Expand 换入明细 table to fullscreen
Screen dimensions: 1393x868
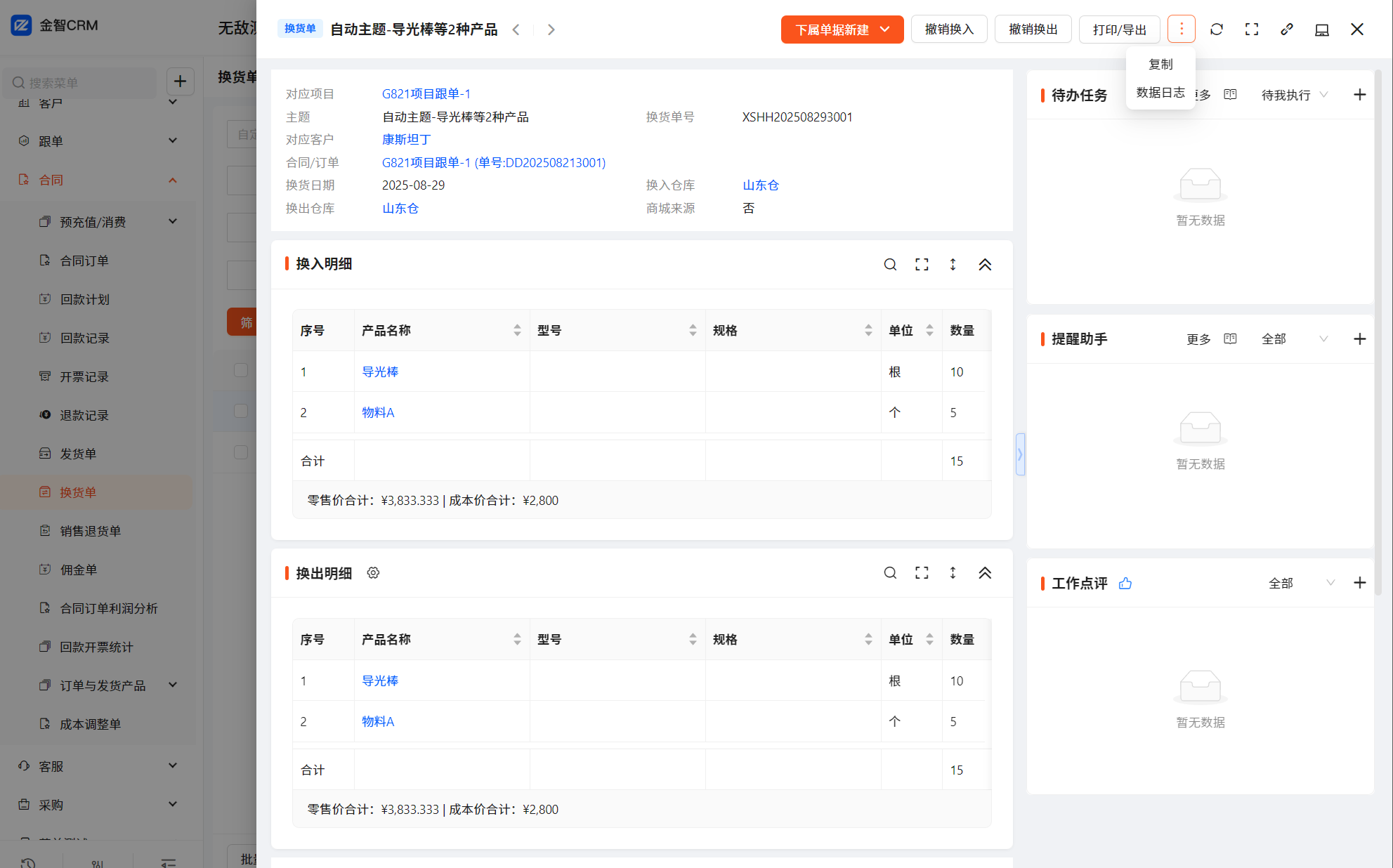pos(922,265)
